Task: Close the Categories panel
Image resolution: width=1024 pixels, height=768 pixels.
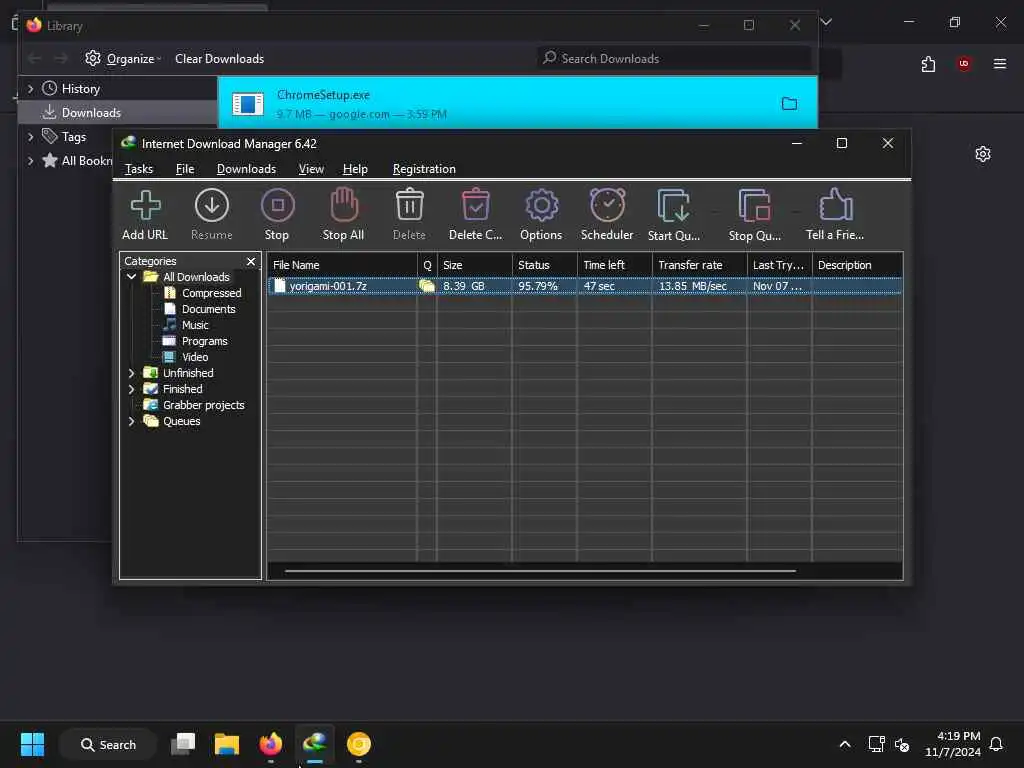Action: pos(251,261)
